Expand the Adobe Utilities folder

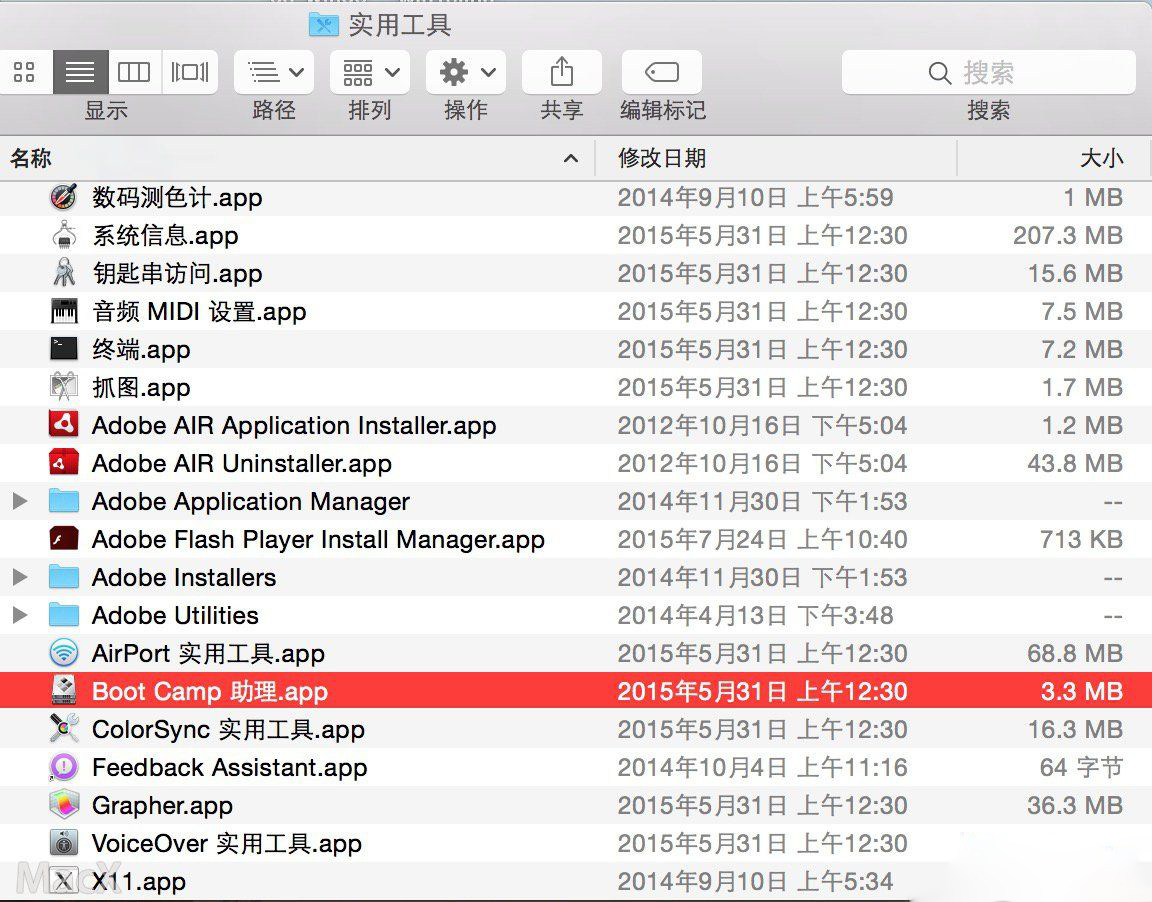(x=21, y=615)
